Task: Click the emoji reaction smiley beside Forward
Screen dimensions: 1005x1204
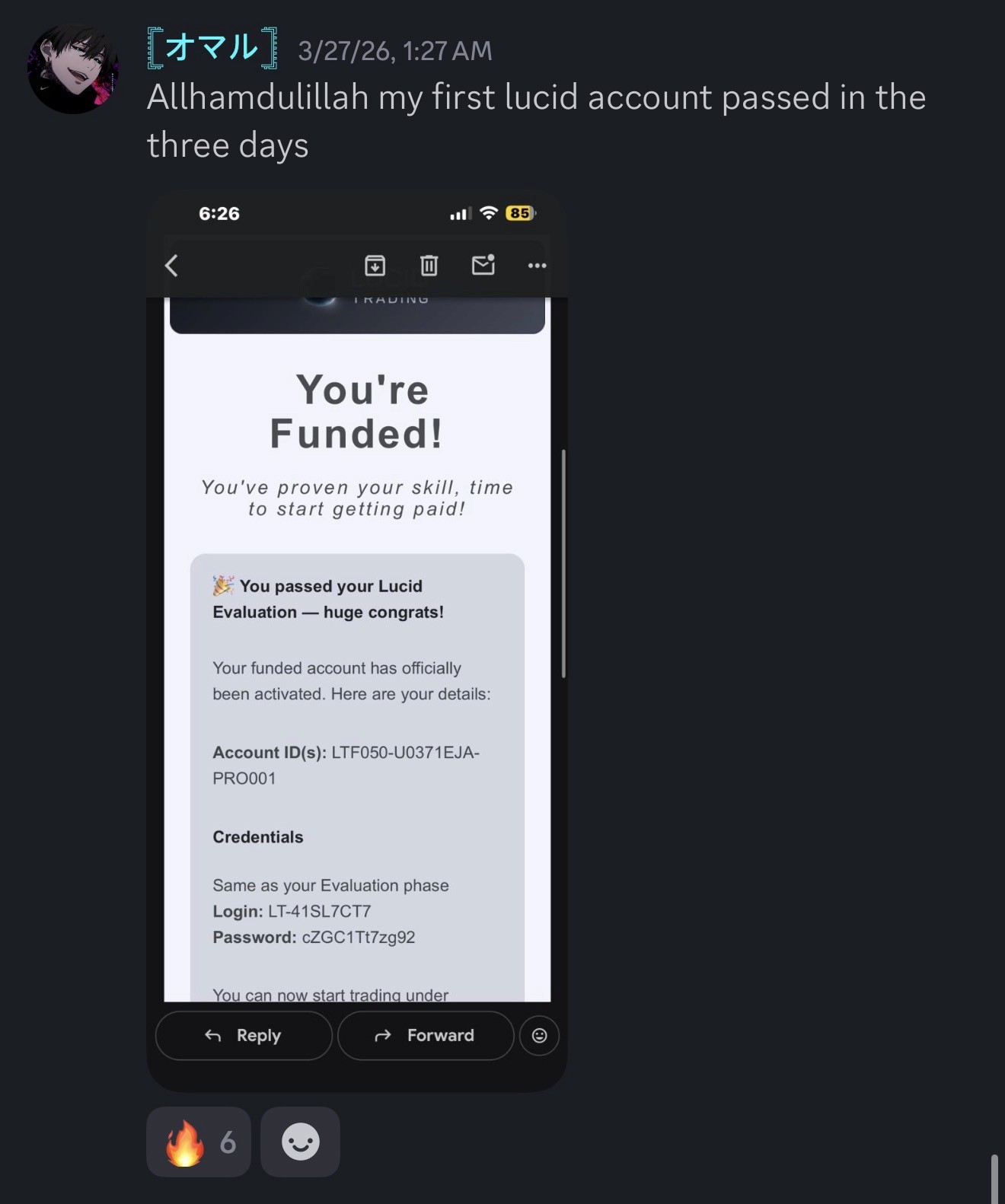Action: [x=539, y=1036]
